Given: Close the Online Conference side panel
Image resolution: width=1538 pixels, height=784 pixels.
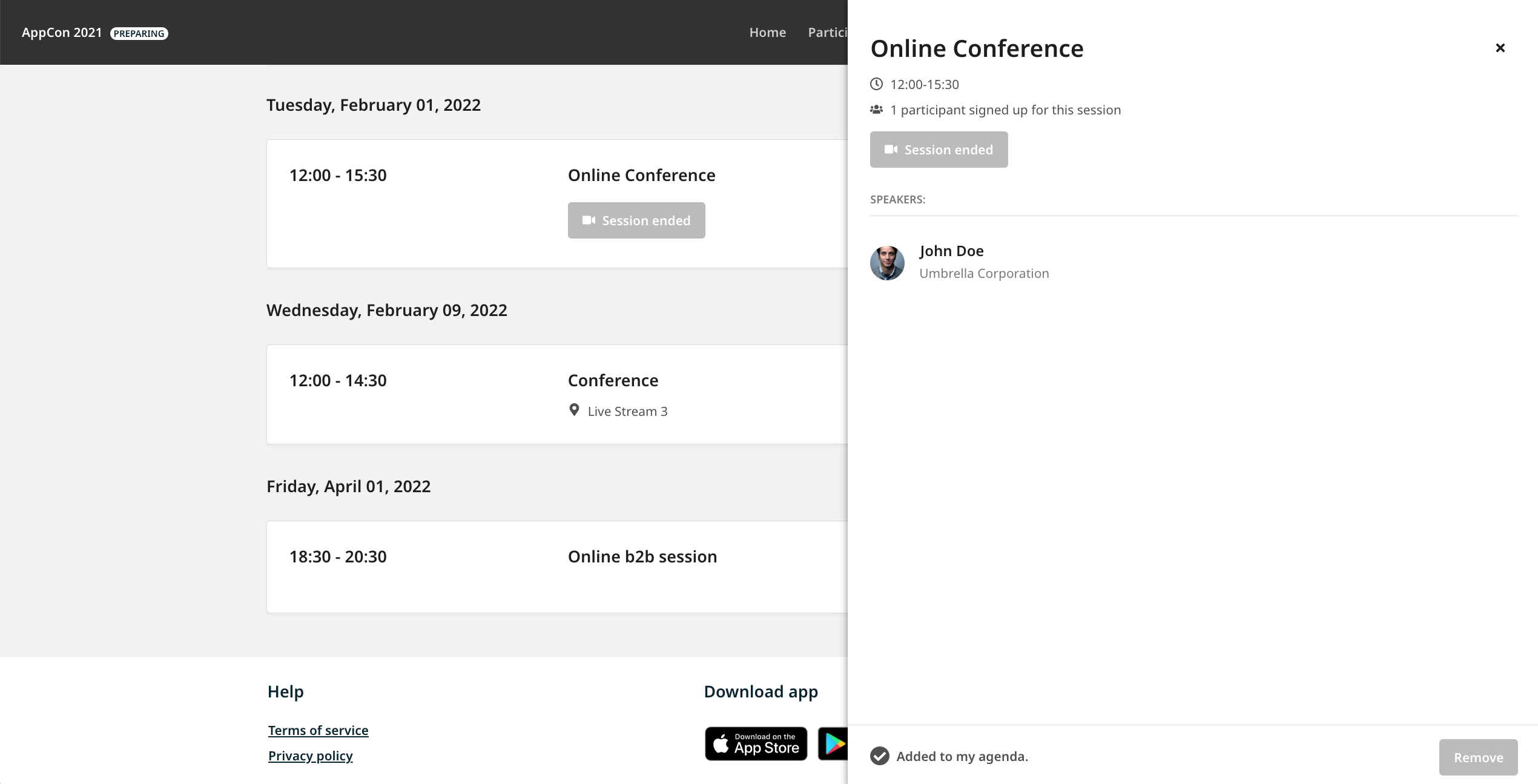Looking at the screenshot, I should click(1500, 48).
